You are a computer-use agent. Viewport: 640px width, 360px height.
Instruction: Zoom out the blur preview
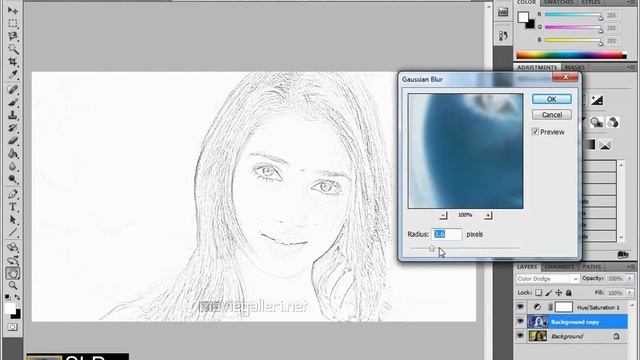443,215
